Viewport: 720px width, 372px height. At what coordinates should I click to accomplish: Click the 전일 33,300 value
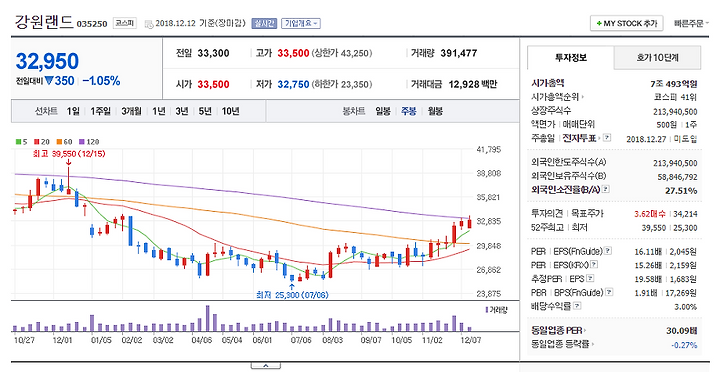click(x=213, y=53)
